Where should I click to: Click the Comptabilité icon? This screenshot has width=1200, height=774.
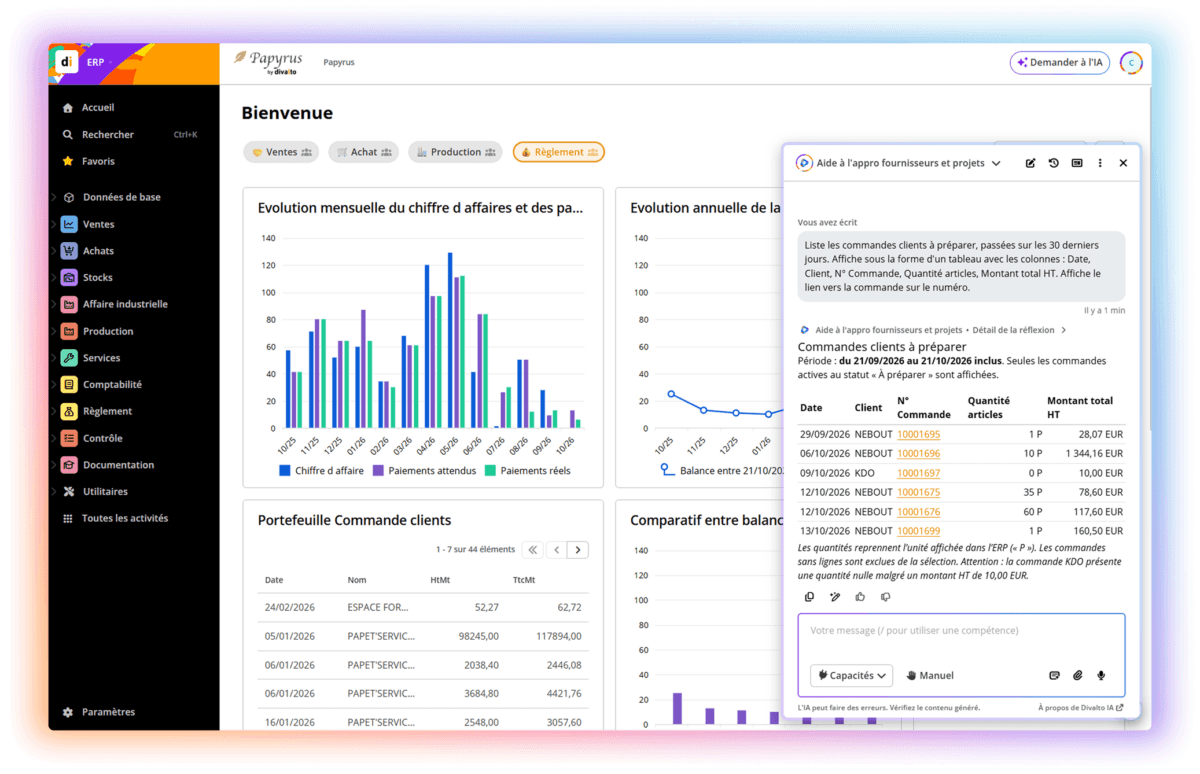(69, 385)
